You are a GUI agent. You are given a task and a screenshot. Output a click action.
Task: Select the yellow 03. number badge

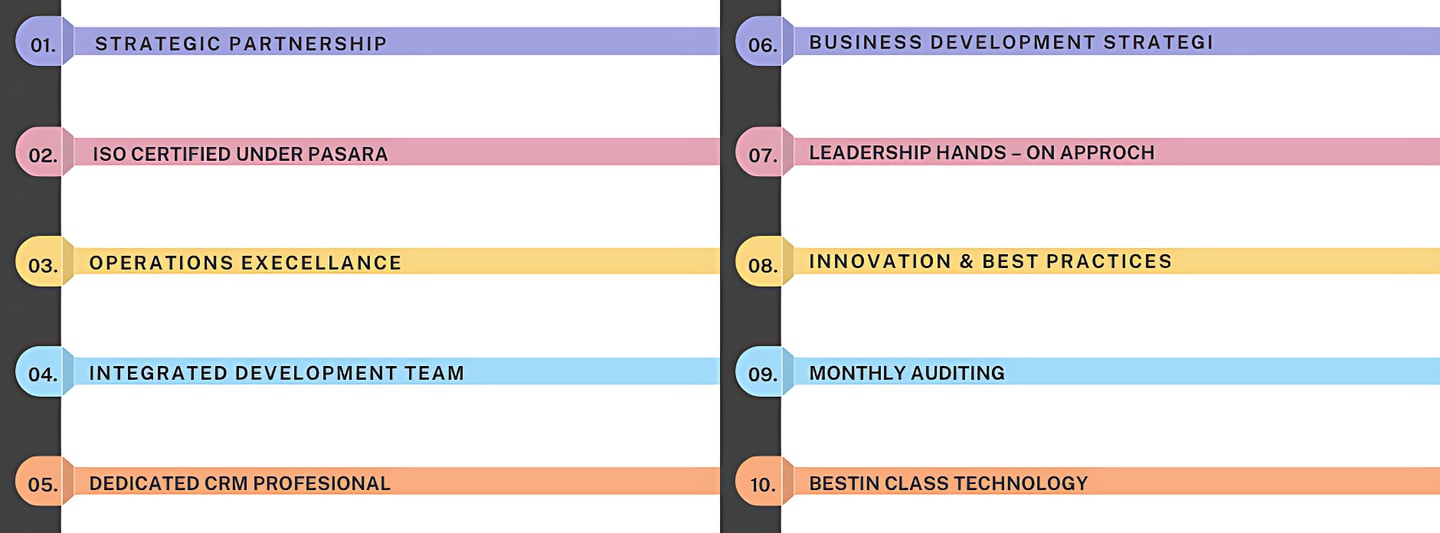[x=42, y=264]
